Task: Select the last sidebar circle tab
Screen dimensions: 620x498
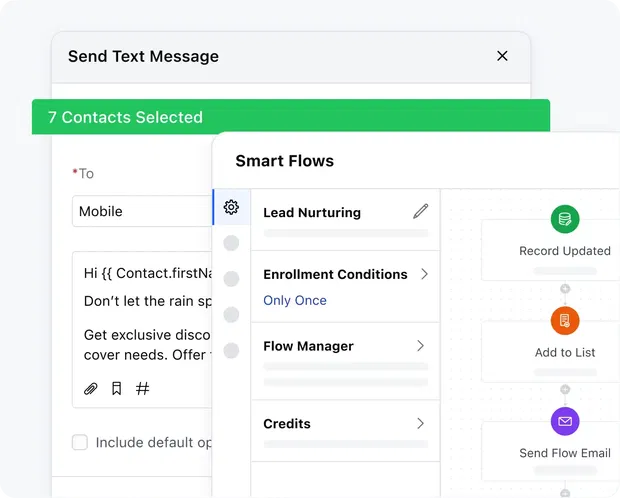Action: (x=231, y=350)
